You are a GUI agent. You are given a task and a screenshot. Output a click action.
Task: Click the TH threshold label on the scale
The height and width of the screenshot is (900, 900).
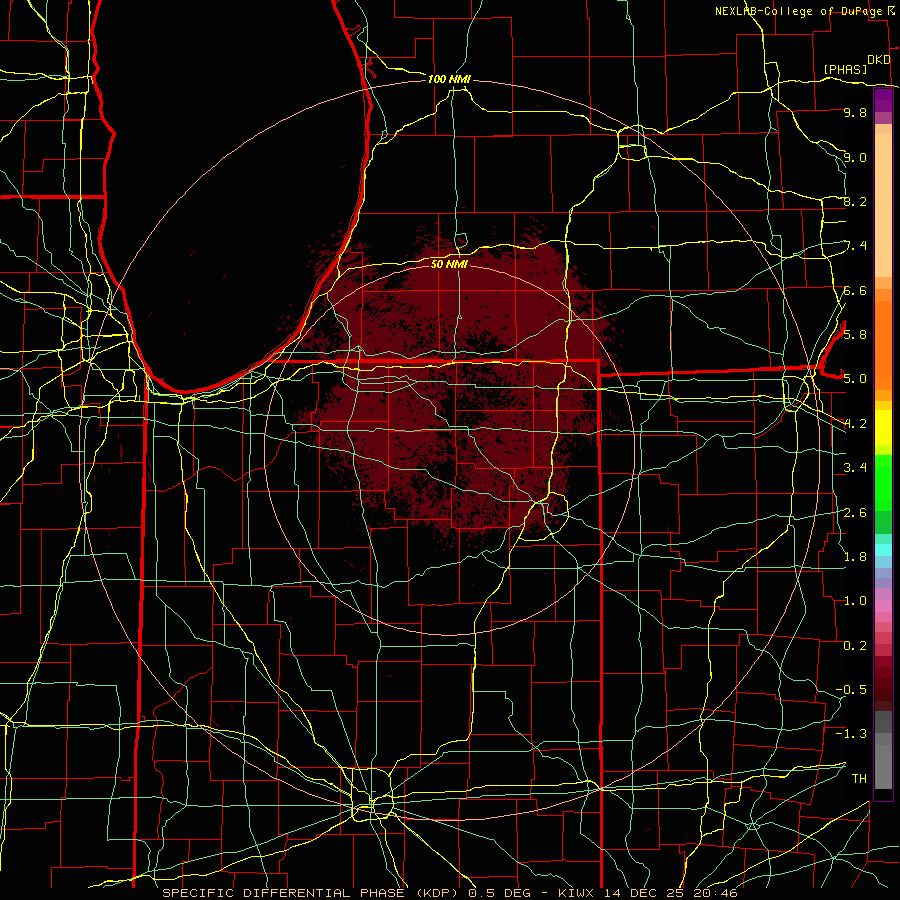click(x=859, y=778)
